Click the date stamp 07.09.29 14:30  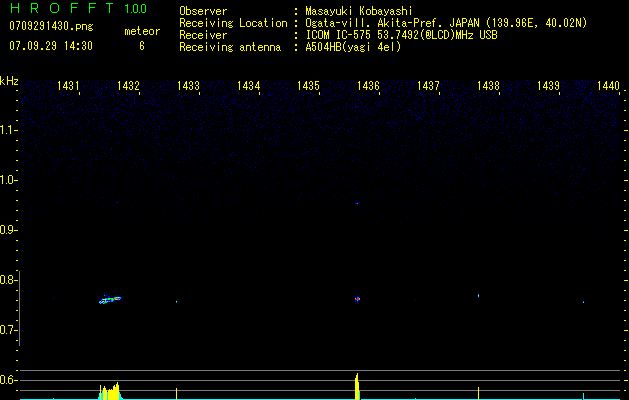[51, 46]
